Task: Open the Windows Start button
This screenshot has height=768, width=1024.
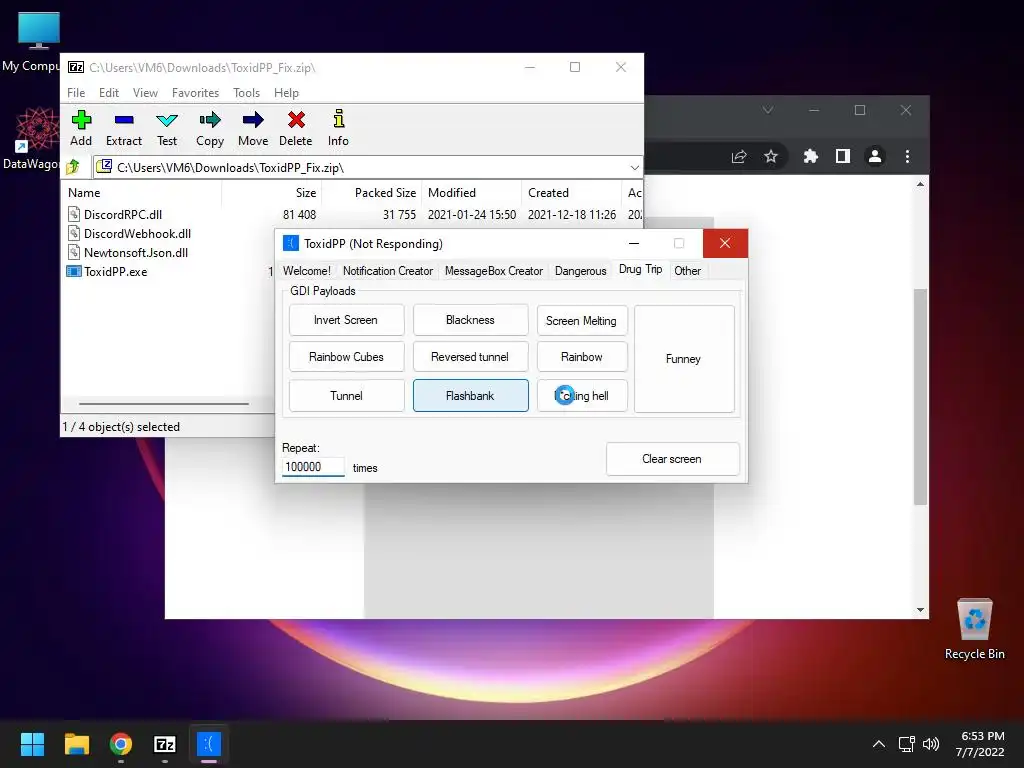Action: pos(32,744)
